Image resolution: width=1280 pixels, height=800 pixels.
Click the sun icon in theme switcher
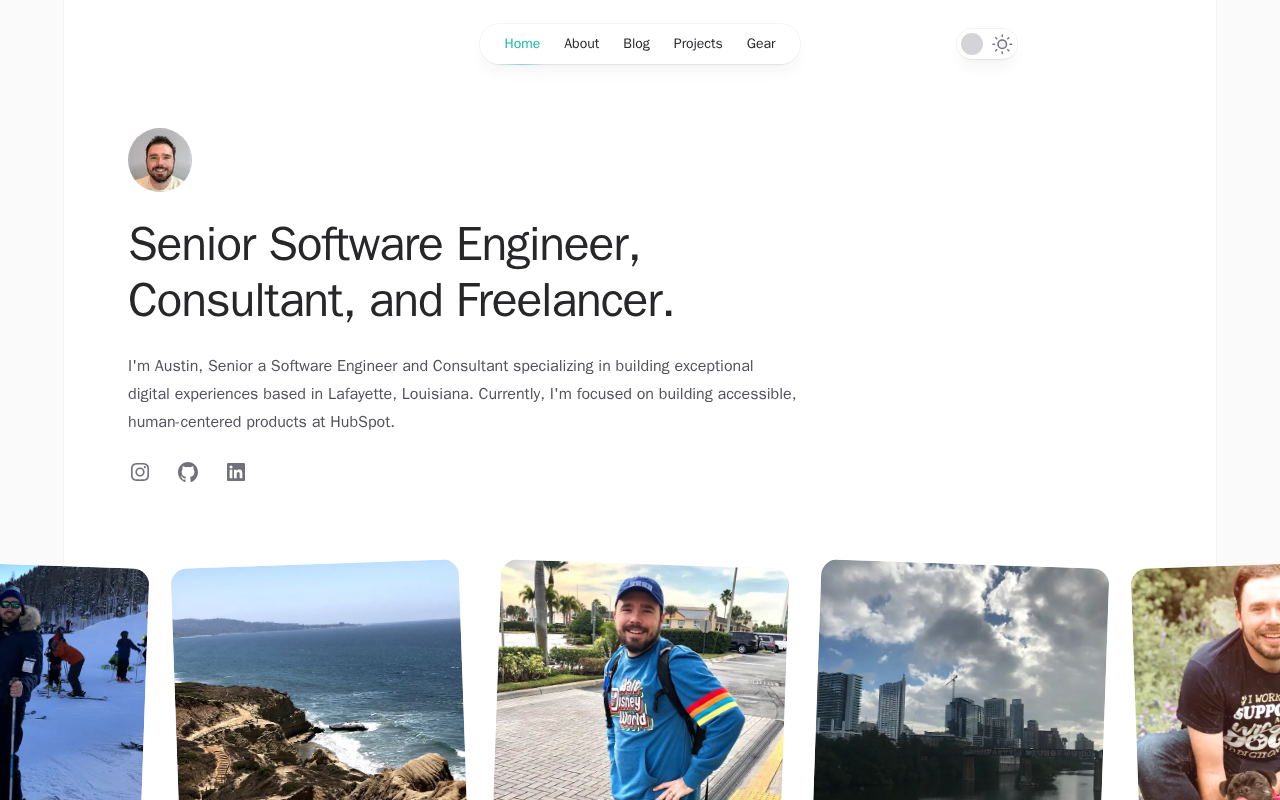click(x=1002, y=44)
